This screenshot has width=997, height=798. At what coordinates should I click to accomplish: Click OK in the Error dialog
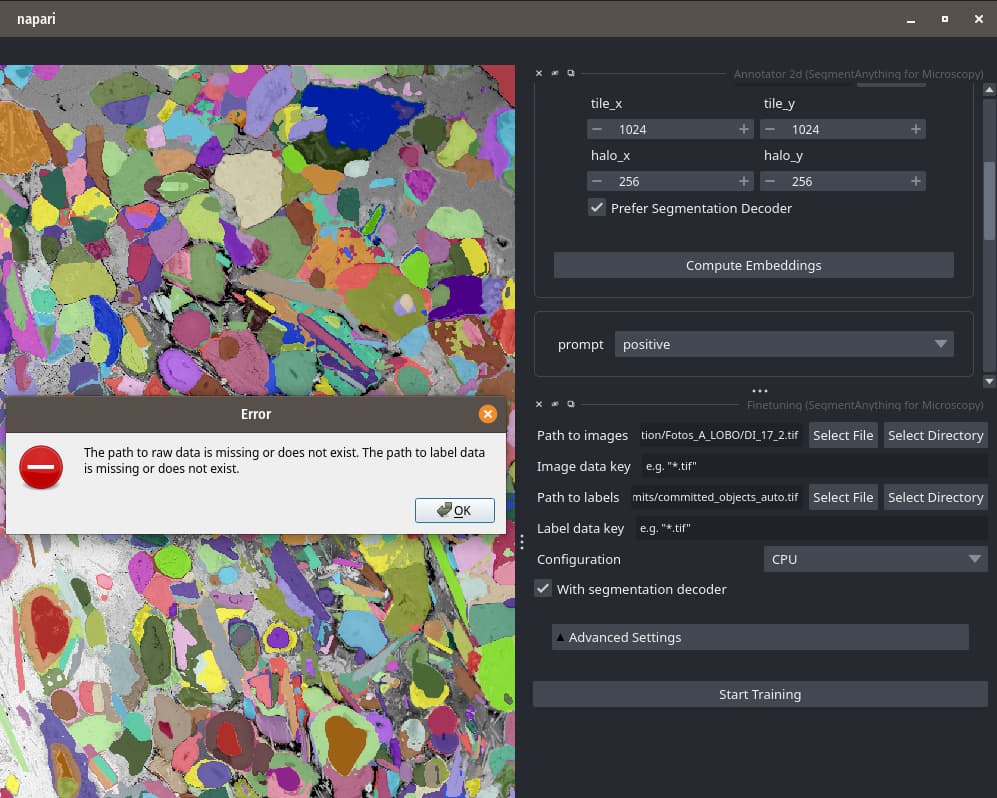tap(455, 510)
